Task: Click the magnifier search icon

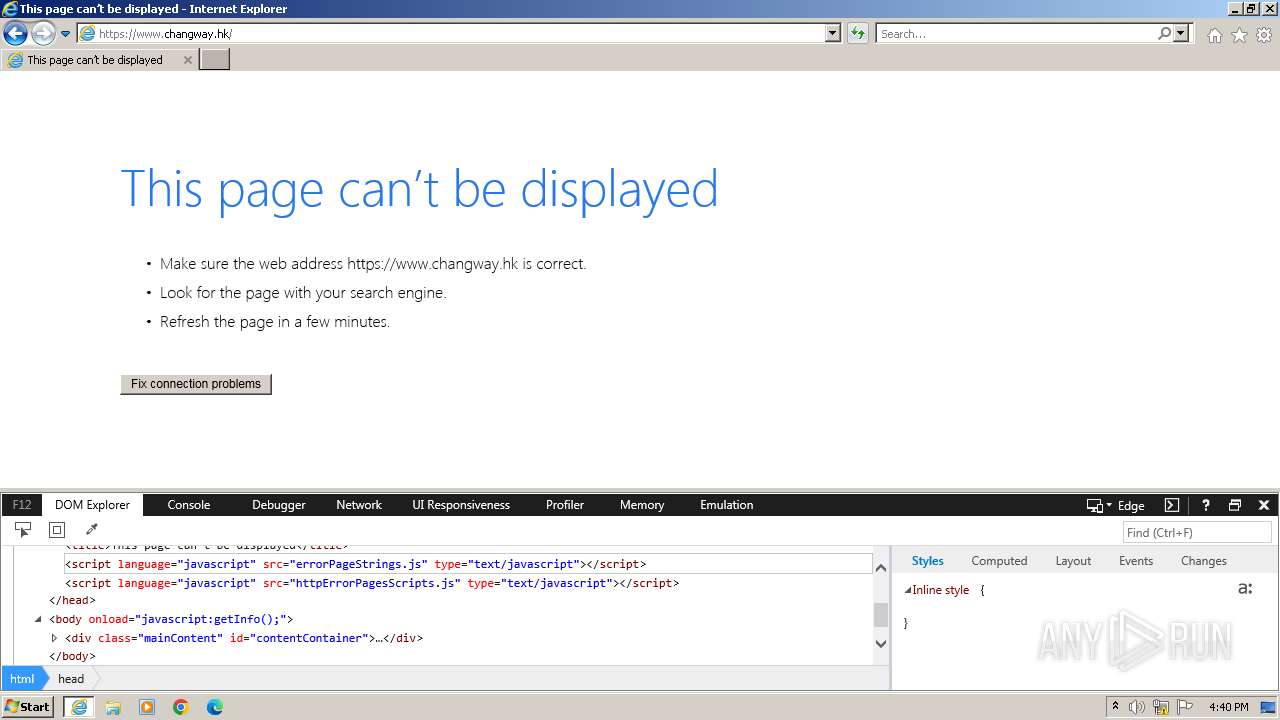Action: click(1164, 33)
